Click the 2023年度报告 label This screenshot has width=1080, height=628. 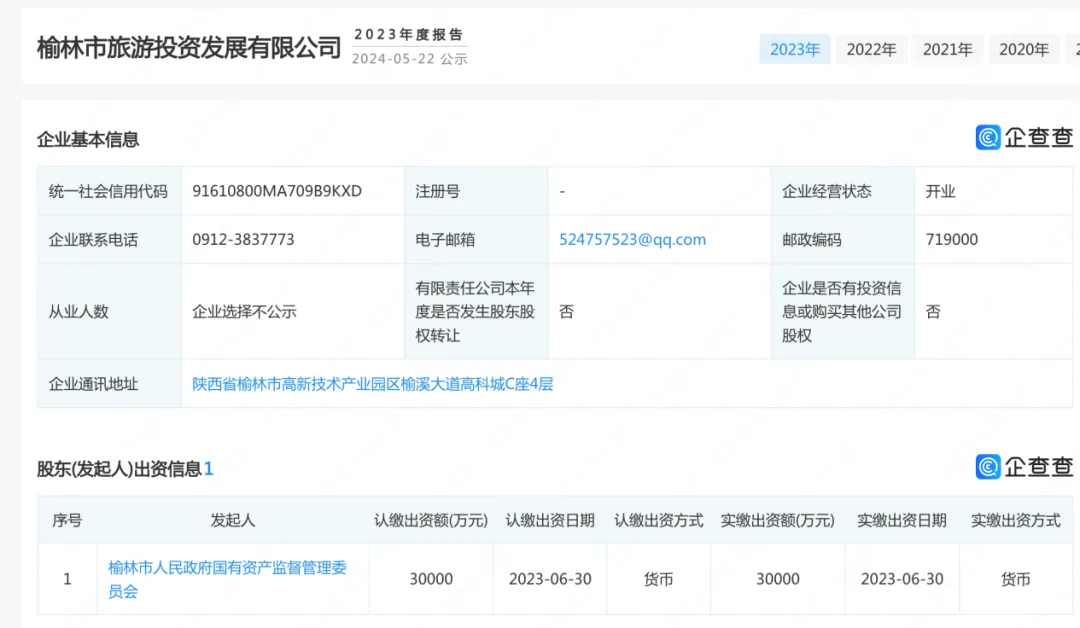[x=409, y=34]
